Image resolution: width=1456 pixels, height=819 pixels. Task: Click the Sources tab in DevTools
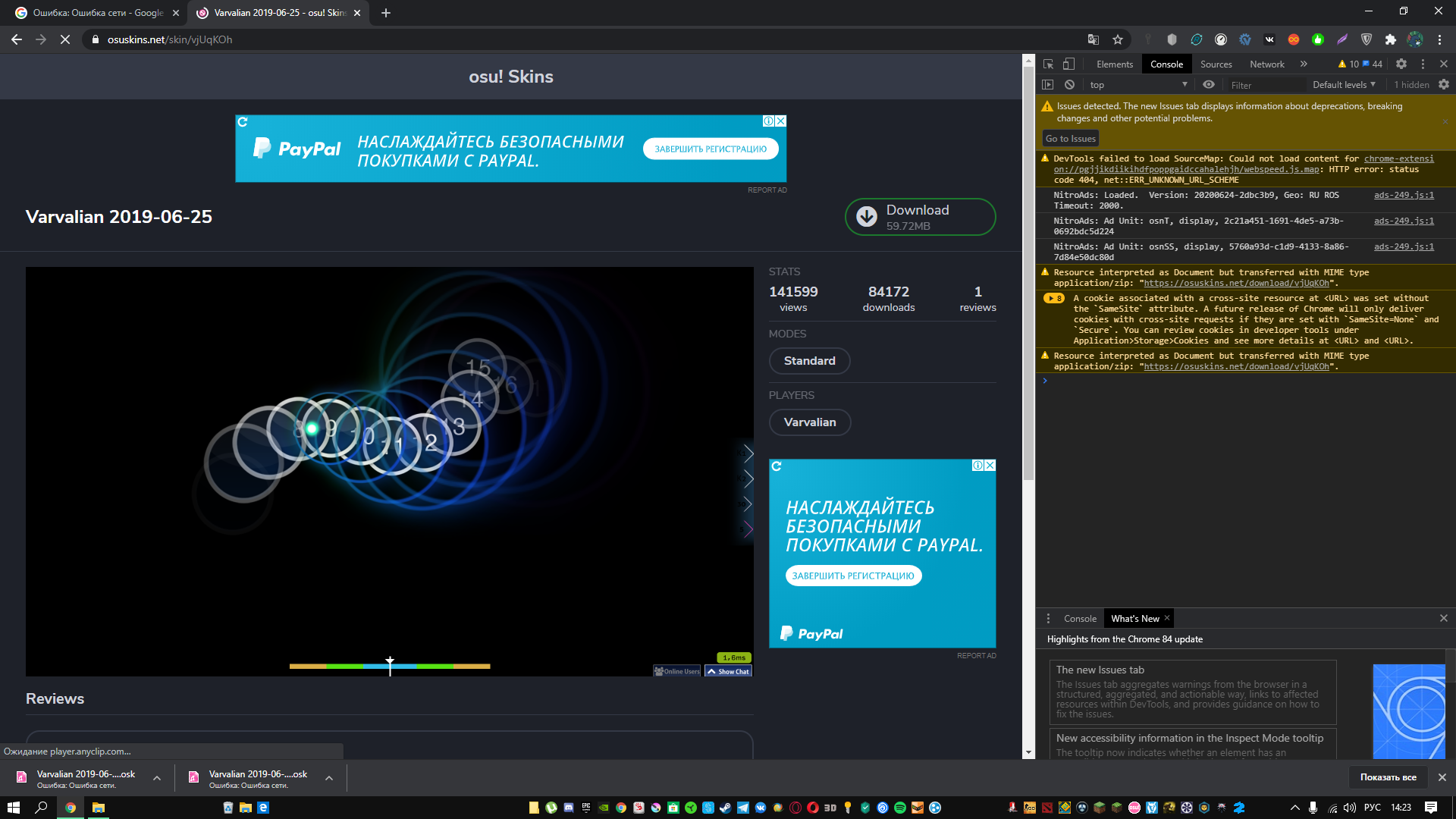(x=1216, y=64)
